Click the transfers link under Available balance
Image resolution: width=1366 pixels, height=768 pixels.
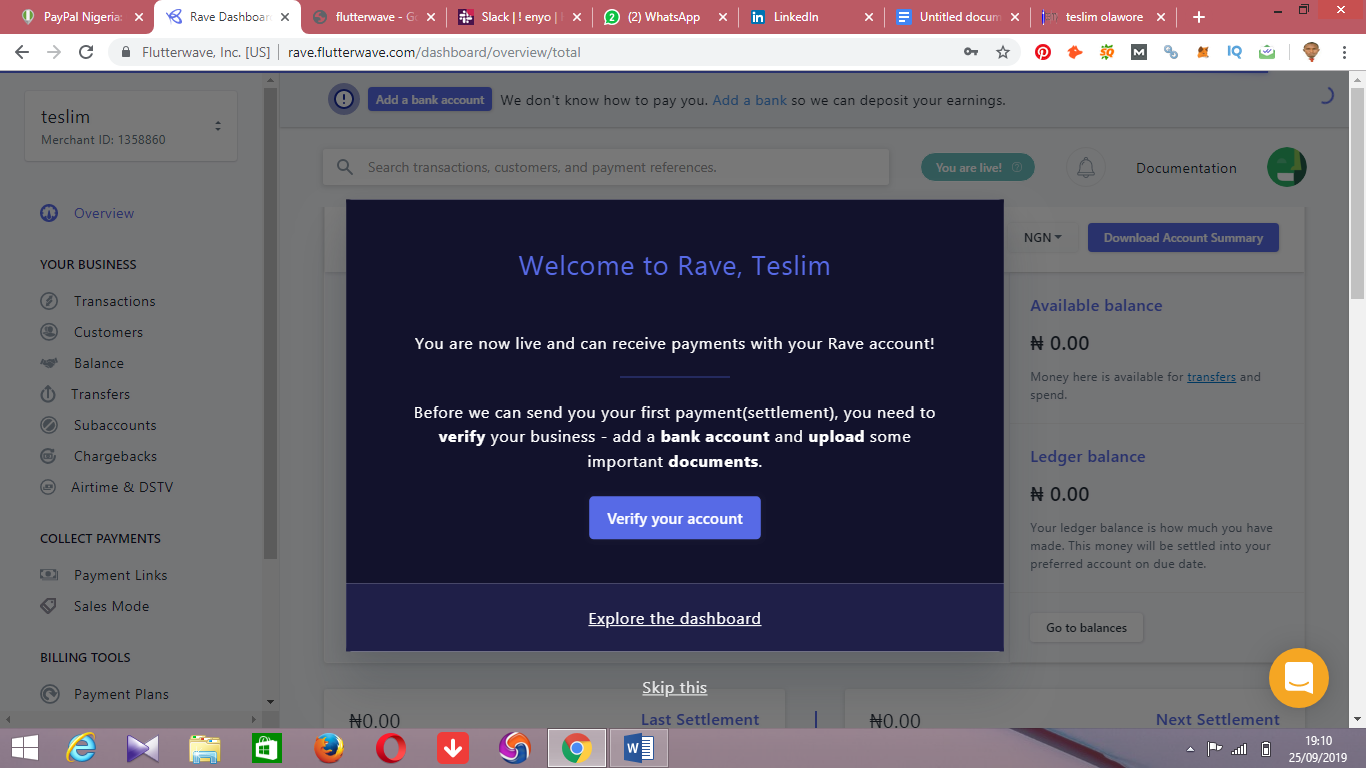(1212, 377)
